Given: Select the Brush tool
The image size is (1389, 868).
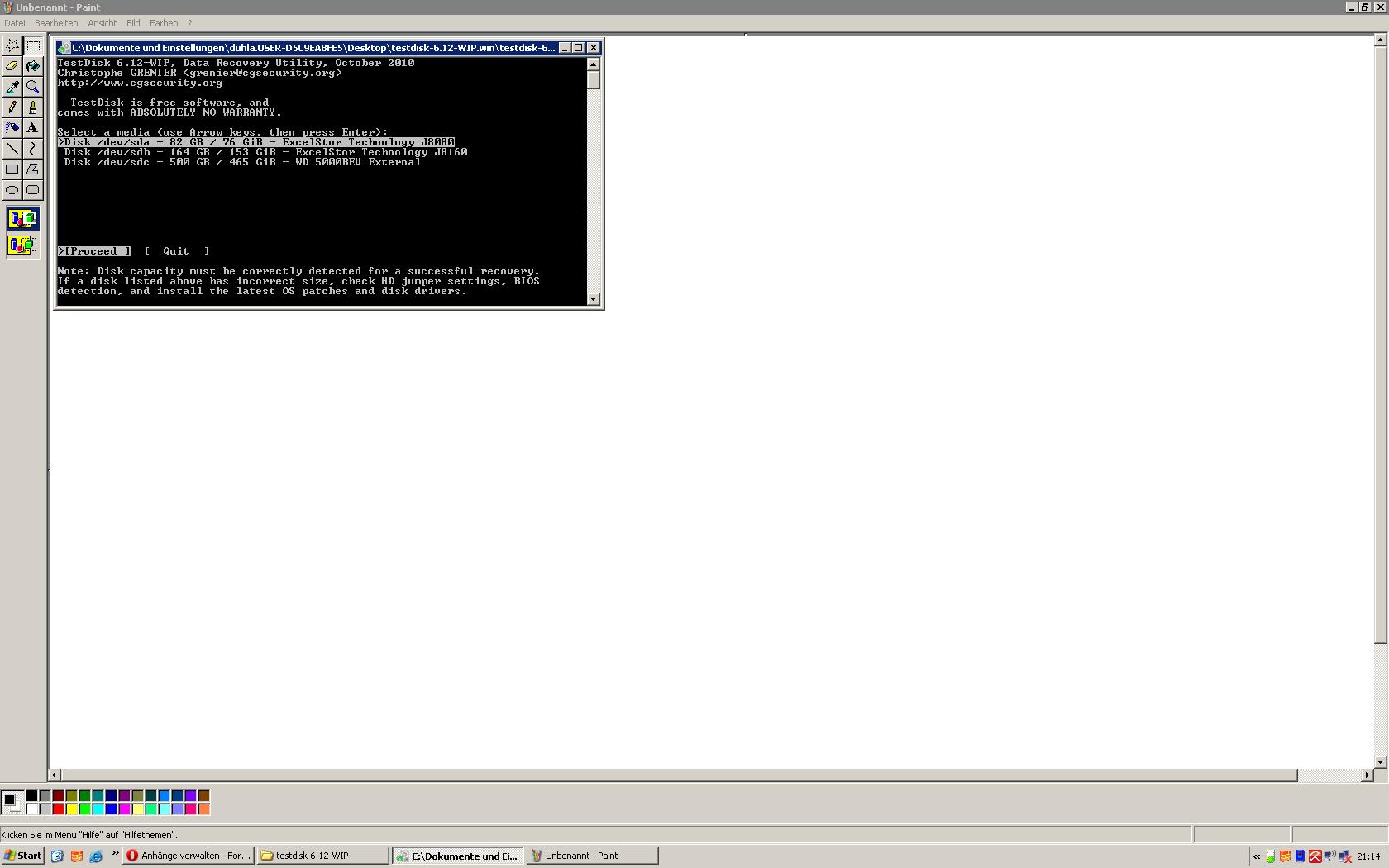Looking at the screenshot, I should (33, 107).
